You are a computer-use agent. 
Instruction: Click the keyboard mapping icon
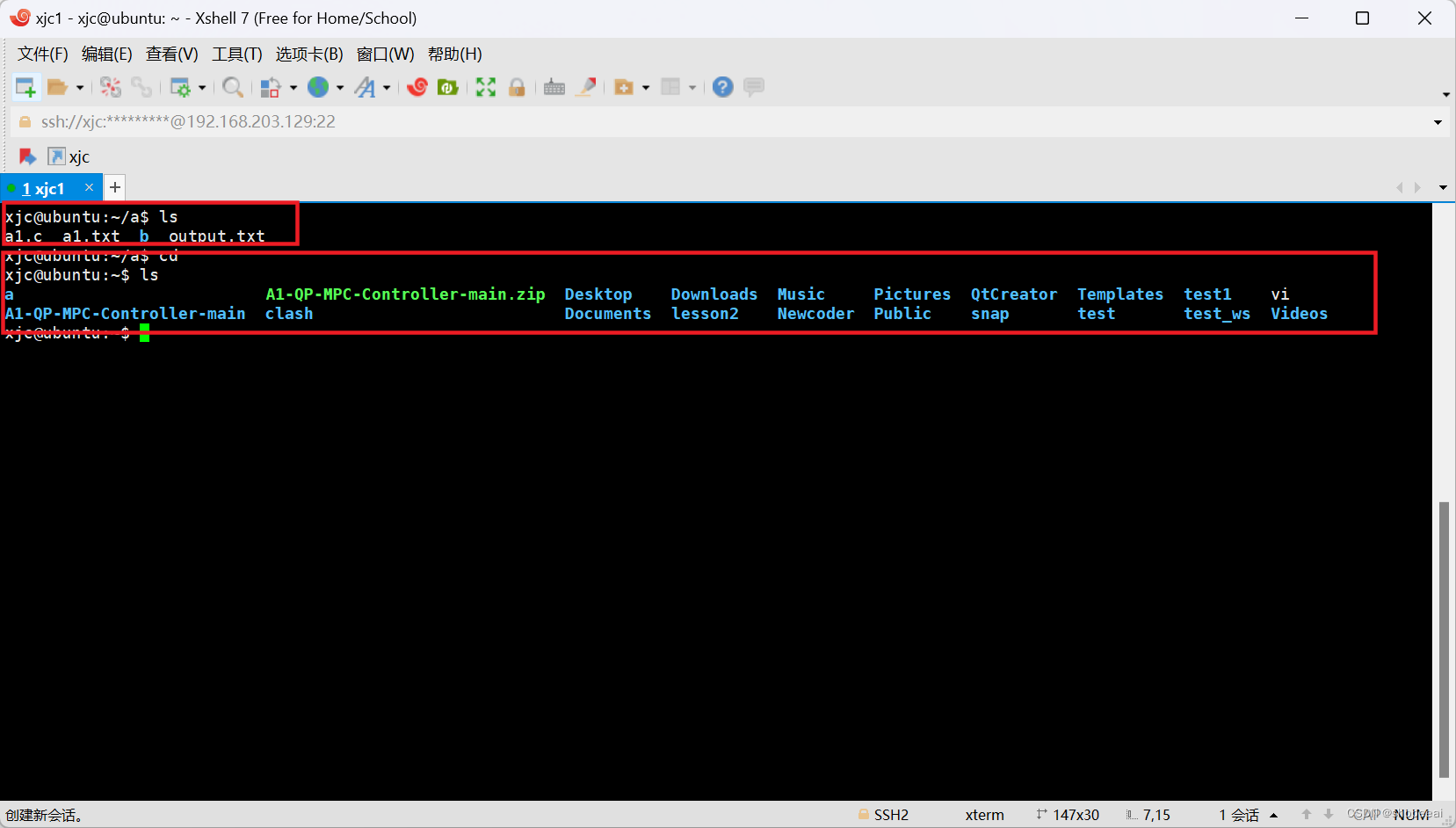click(x=554, y=87)
